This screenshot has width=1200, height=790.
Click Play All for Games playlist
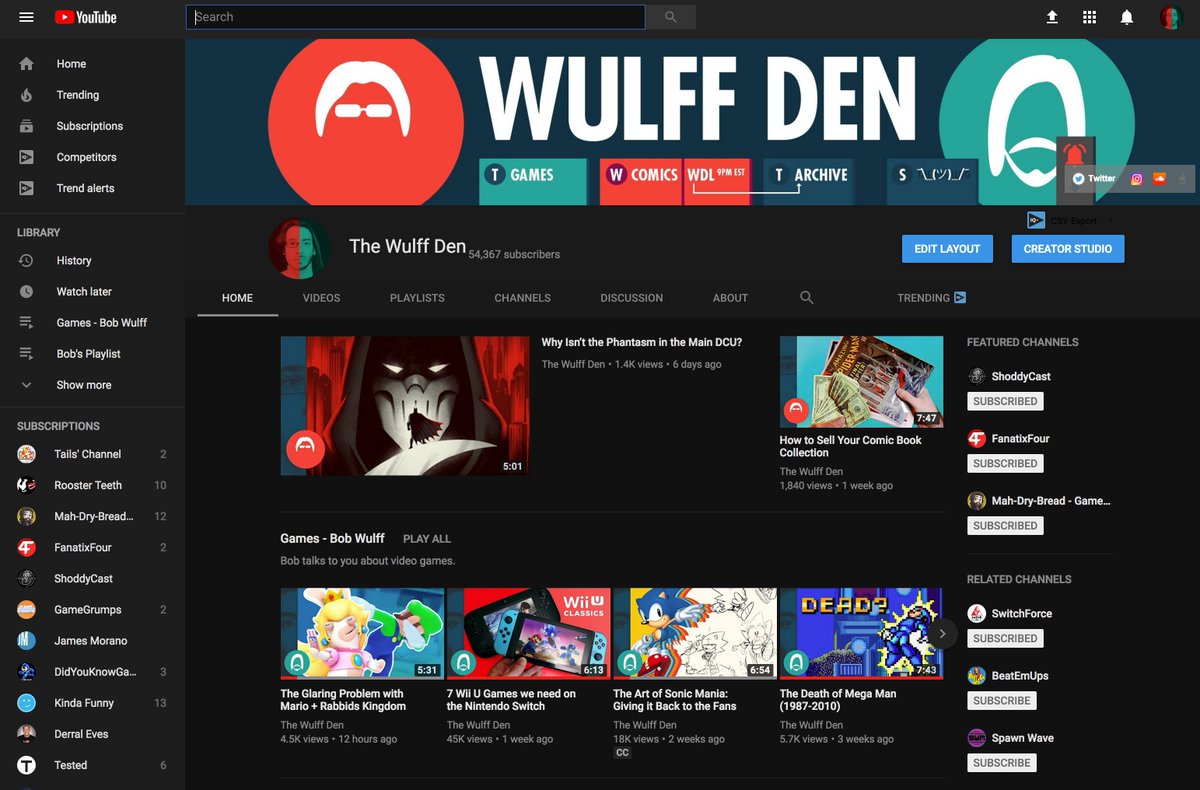(427, 539)
